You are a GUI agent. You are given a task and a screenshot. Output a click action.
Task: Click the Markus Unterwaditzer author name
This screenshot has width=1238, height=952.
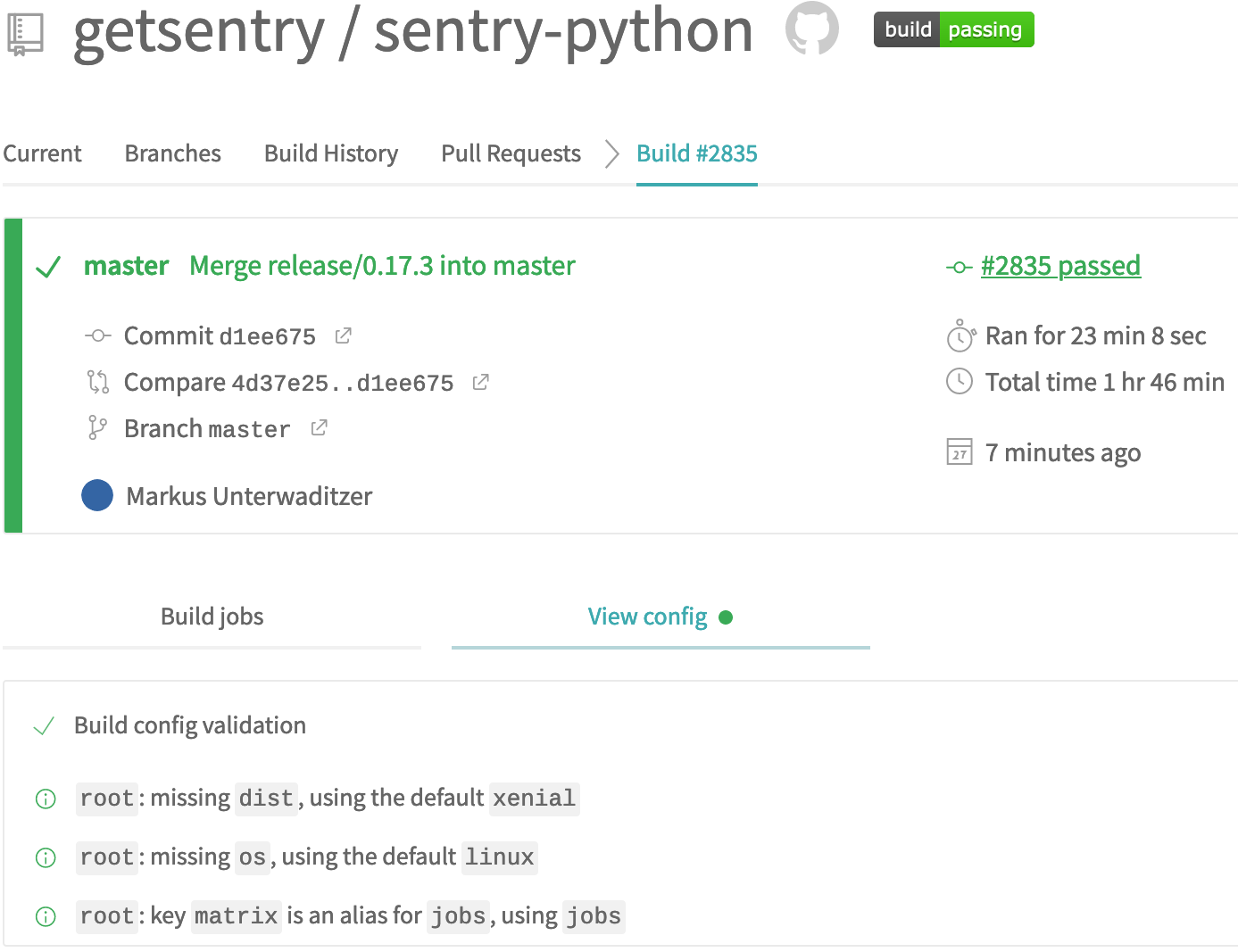click(250, 496)
